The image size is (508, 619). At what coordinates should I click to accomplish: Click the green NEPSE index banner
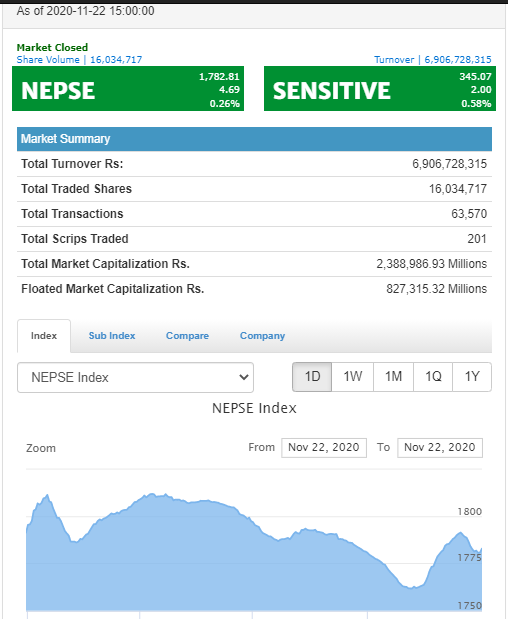(x=128, y=89)
